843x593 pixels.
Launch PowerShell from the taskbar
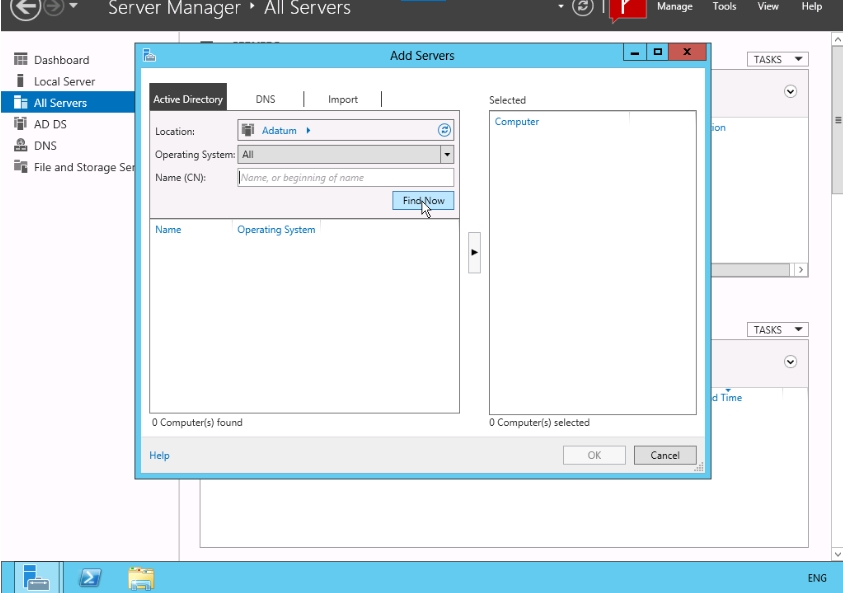pyautogui.click(x=90, y=578)
